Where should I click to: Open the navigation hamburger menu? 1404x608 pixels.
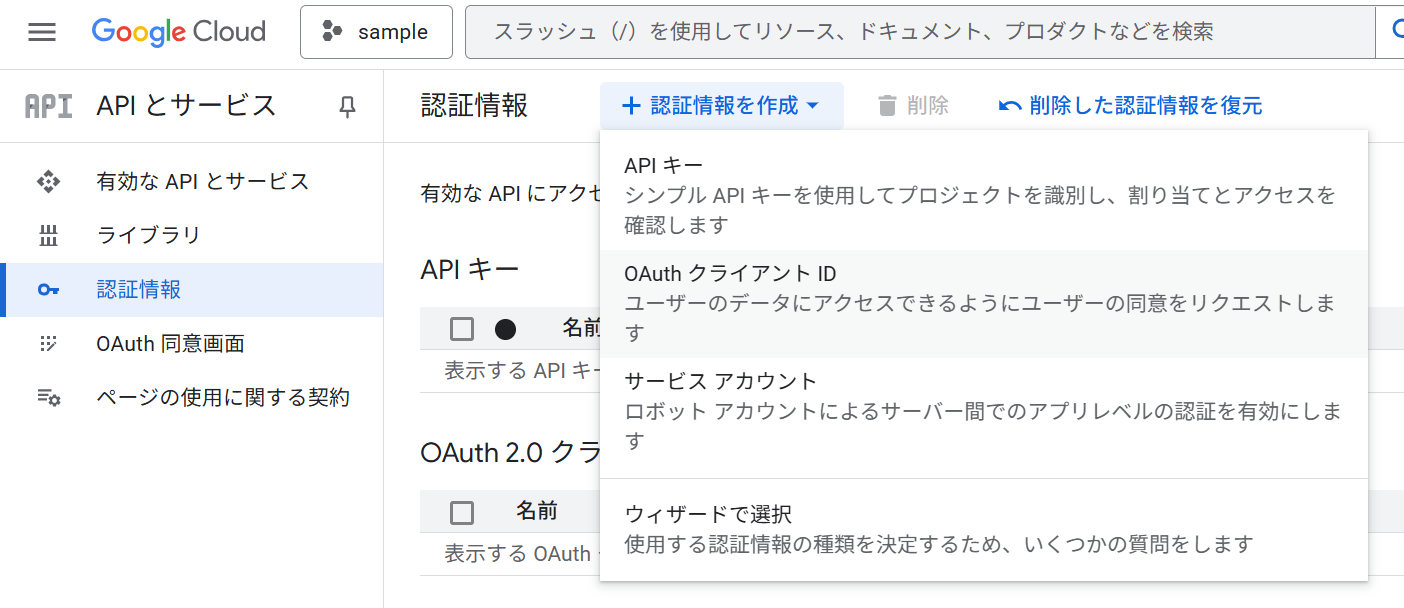pos(41,30)
